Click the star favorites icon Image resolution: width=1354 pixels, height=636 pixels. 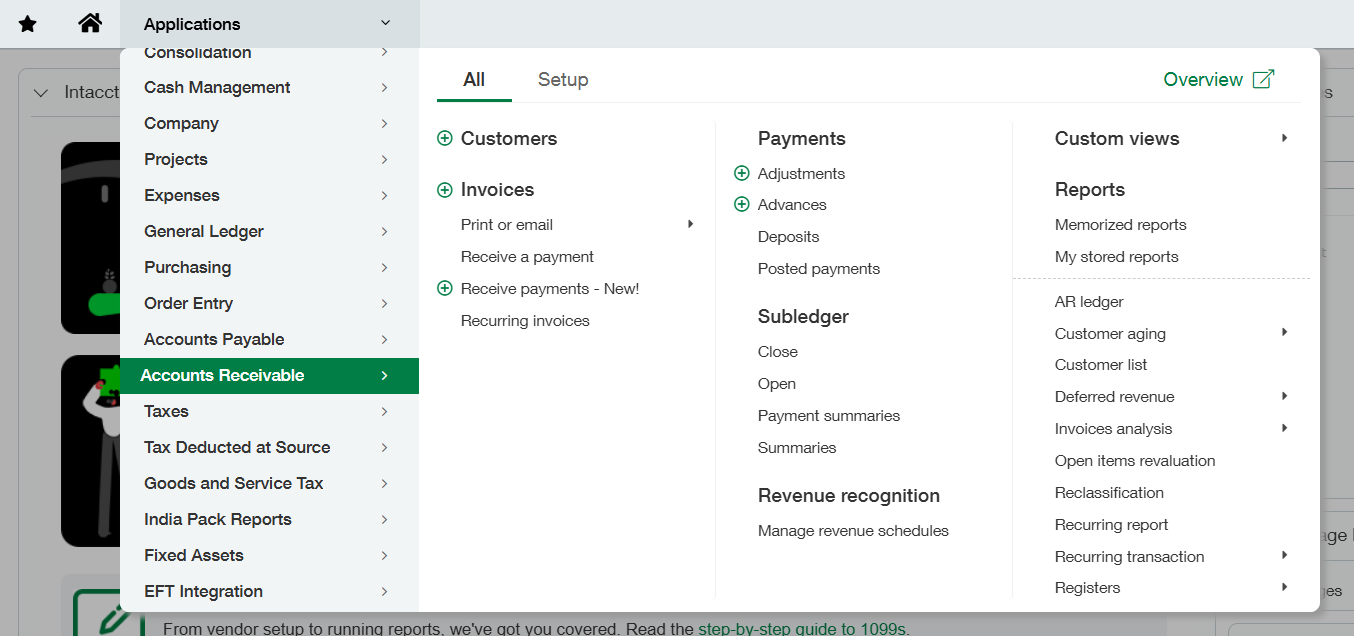(x=28, y=24)
